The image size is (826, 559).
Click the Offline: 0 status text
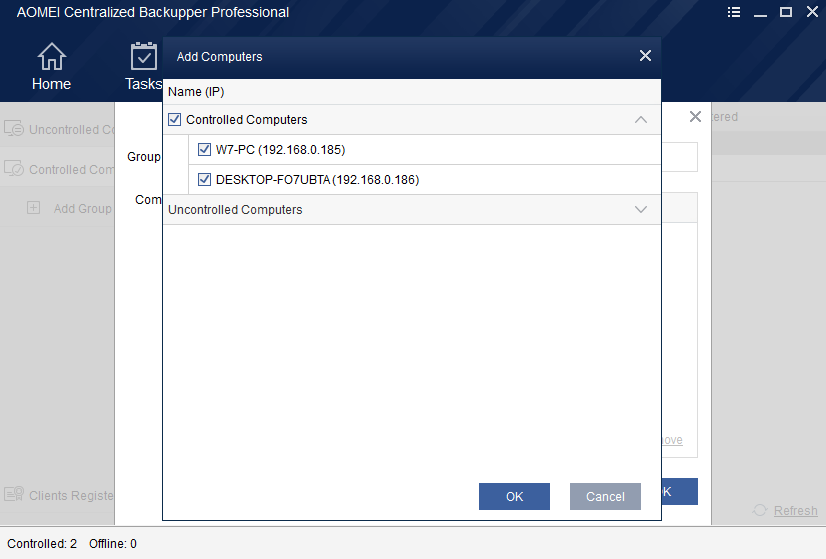click(x=113, y=544)
